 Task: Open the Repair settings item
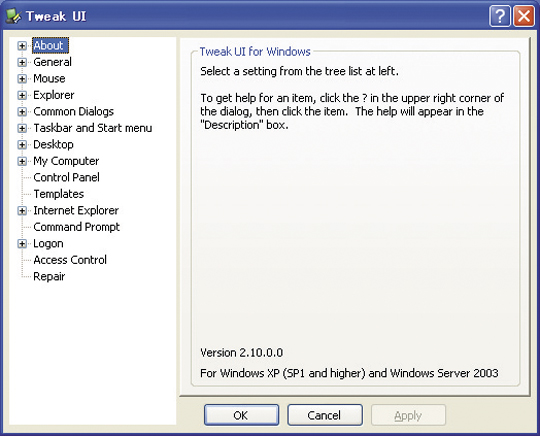49,277
